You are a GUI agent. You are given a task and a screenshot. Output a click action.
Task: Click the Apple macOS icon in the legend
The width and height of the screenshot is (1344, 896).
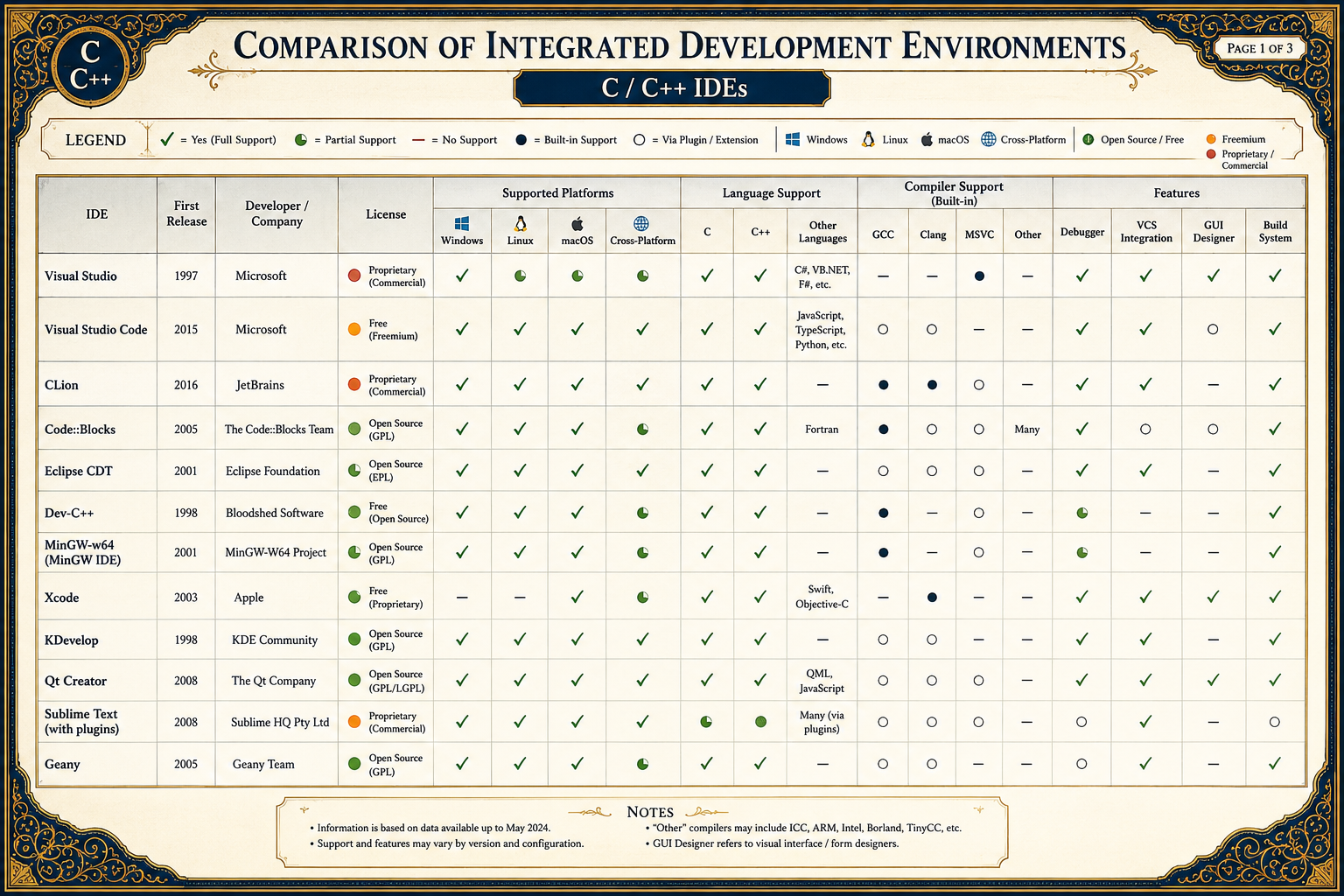(927, 139)
